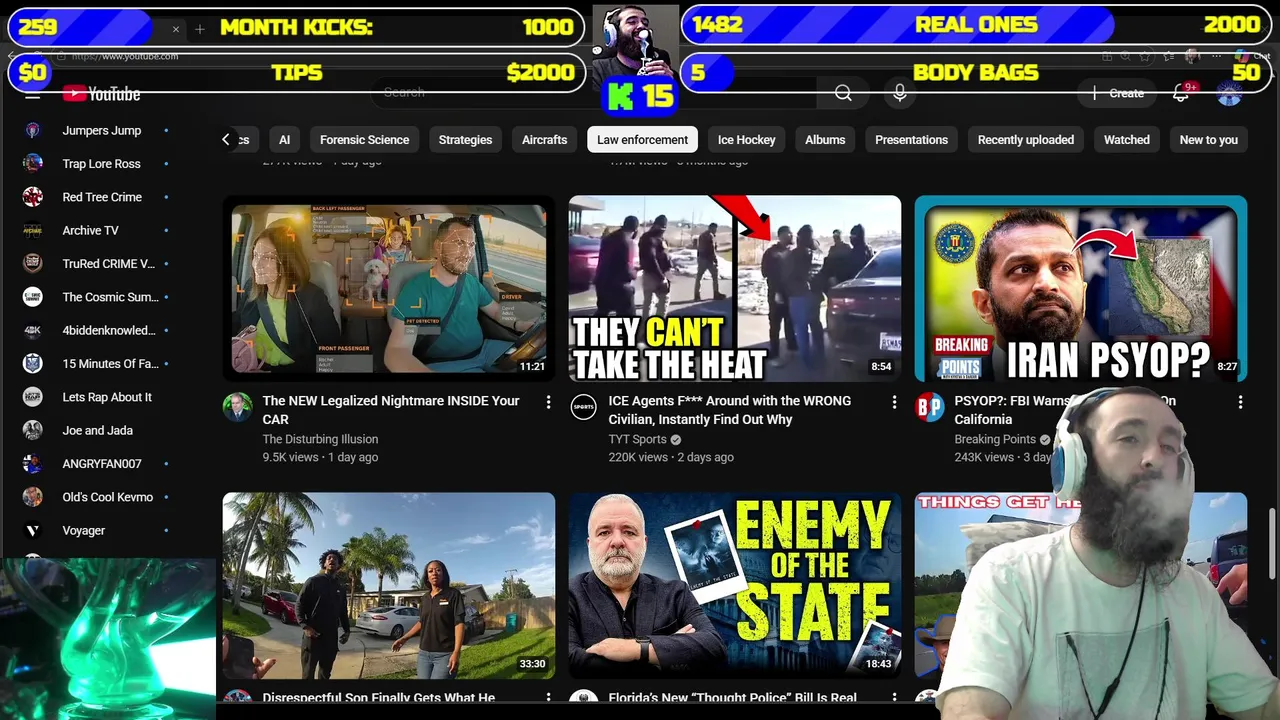Select the Watched filter chip
The width and height of the screenshot is (1280, 720).
[x=1126, y=140]
